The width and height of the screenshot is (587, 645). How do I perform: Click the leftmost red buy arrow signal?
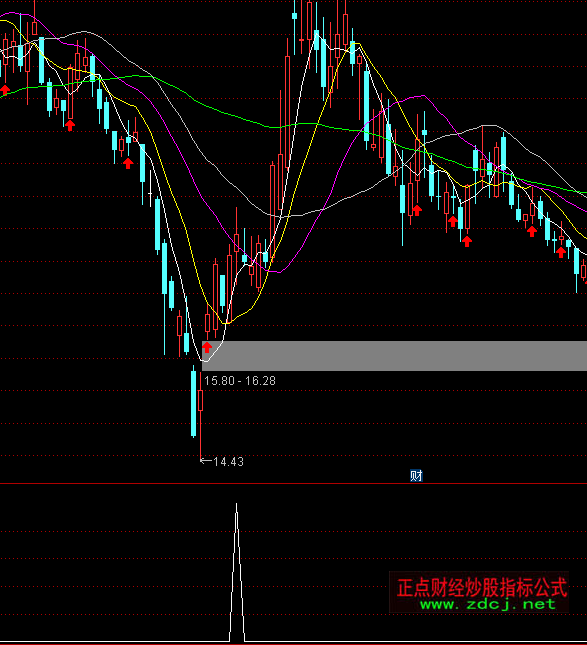tap(5, 90)
